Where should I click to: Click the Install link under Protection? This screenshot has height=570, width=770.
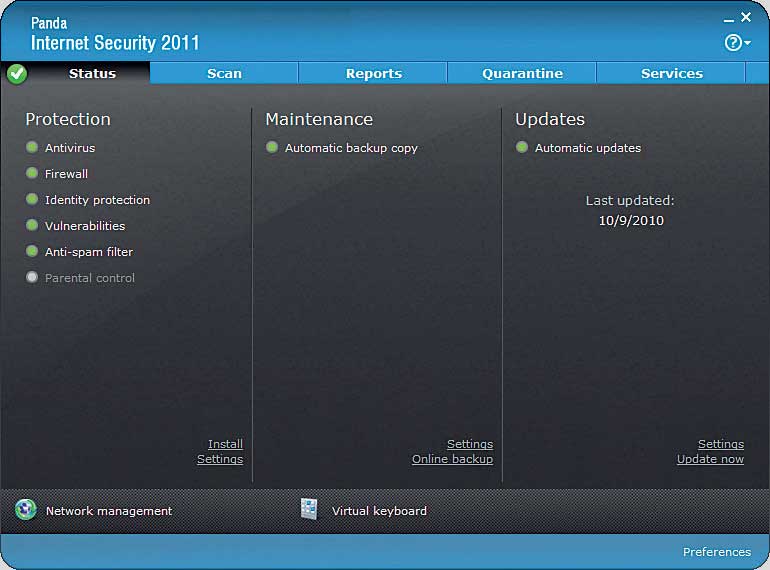(x=225, y=444)
